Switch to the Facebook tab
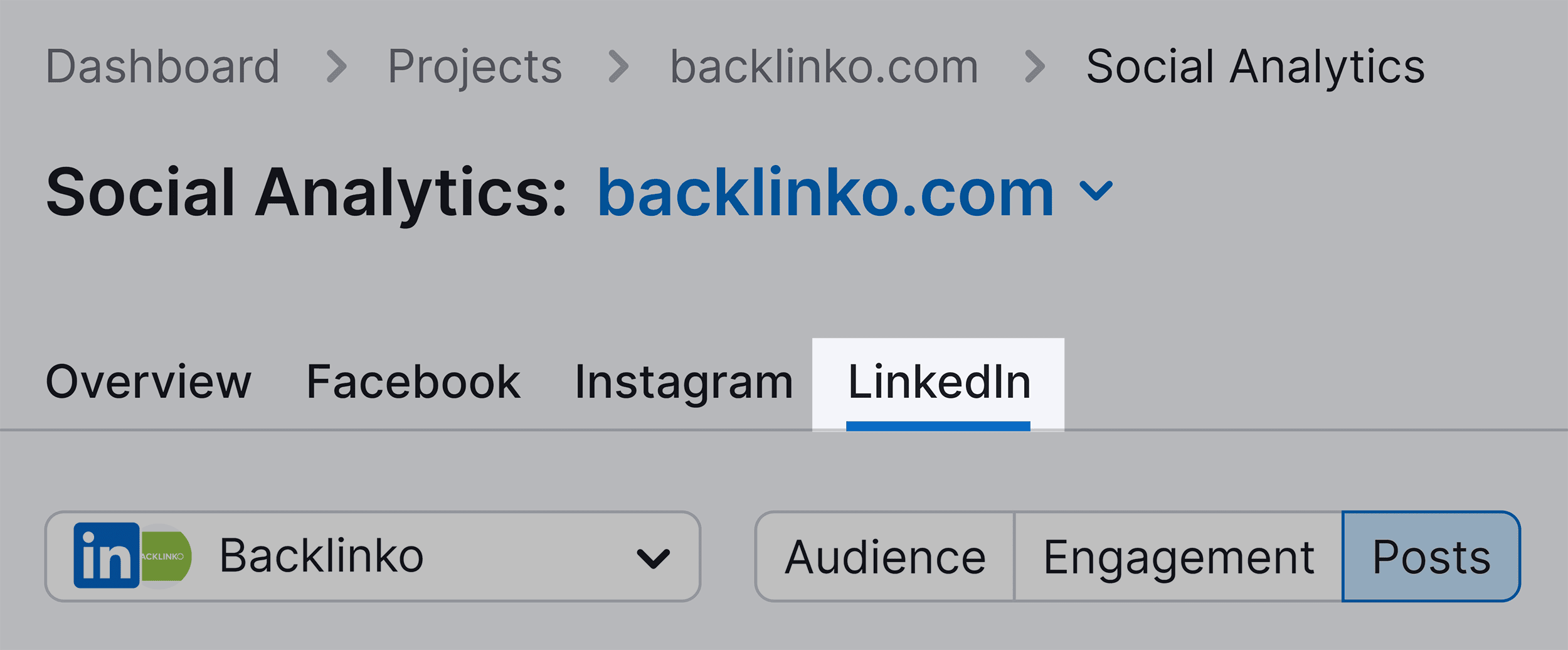1568x650 pixels. click(x=413, y=382)
